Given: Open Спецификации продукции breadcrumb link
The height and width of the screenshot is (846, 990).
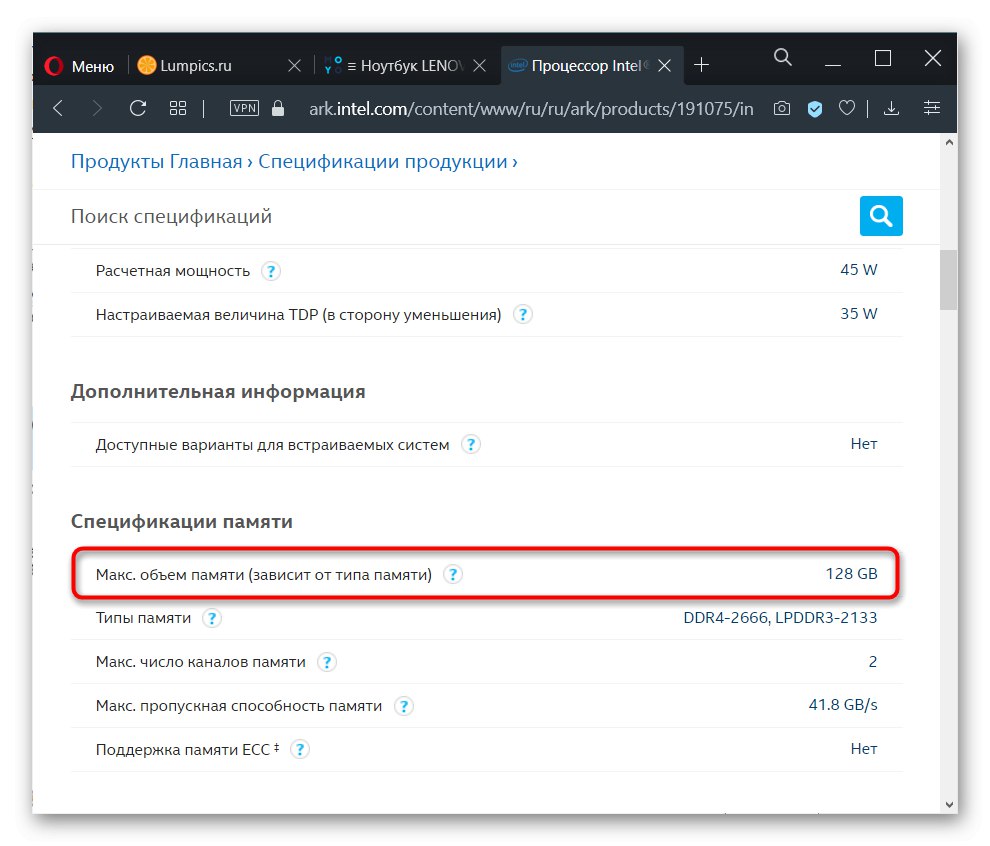Looking at the screenshot, I should coord(382,161).
